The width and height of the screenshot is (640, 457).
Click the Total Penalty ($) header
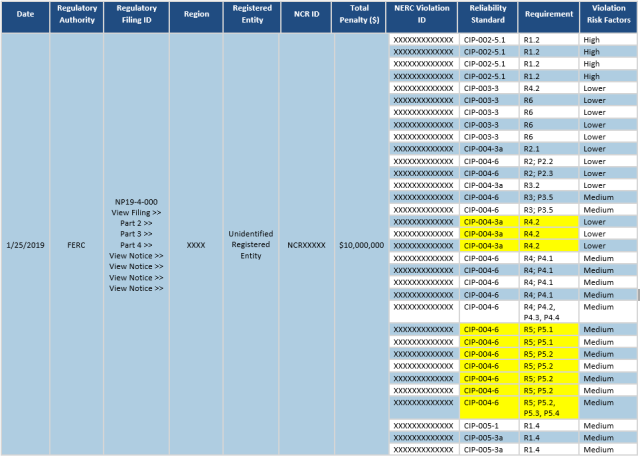(x=360, y=16)
